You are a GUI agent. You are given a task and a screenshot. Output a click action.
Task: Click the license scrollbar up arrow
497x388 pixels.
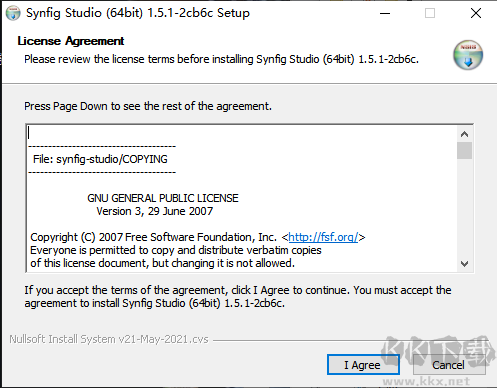[x=464, y=134]
